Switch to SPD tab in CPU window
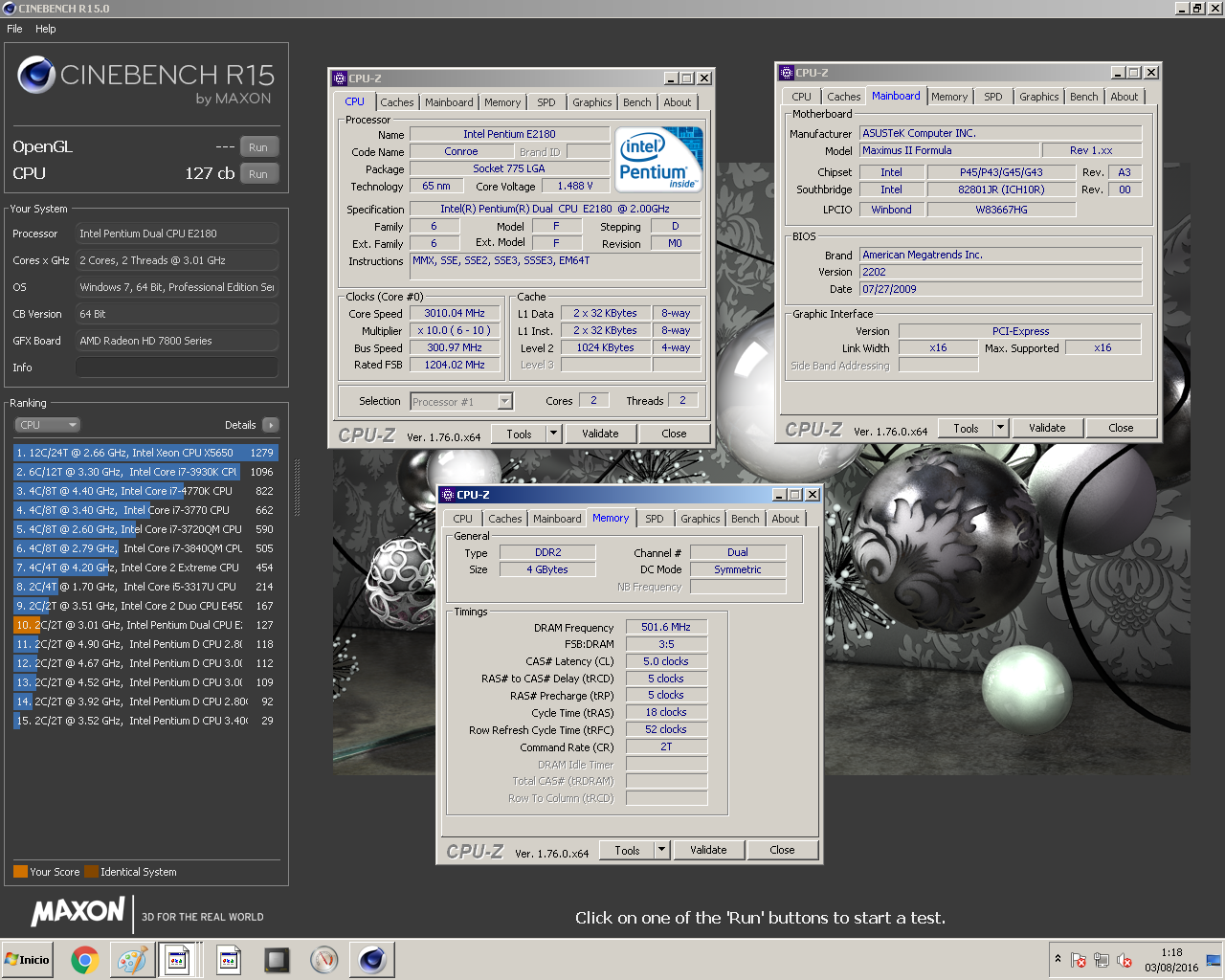This screenshot has width=1225, height=980. pyautogui.click(x=546, y=102)
